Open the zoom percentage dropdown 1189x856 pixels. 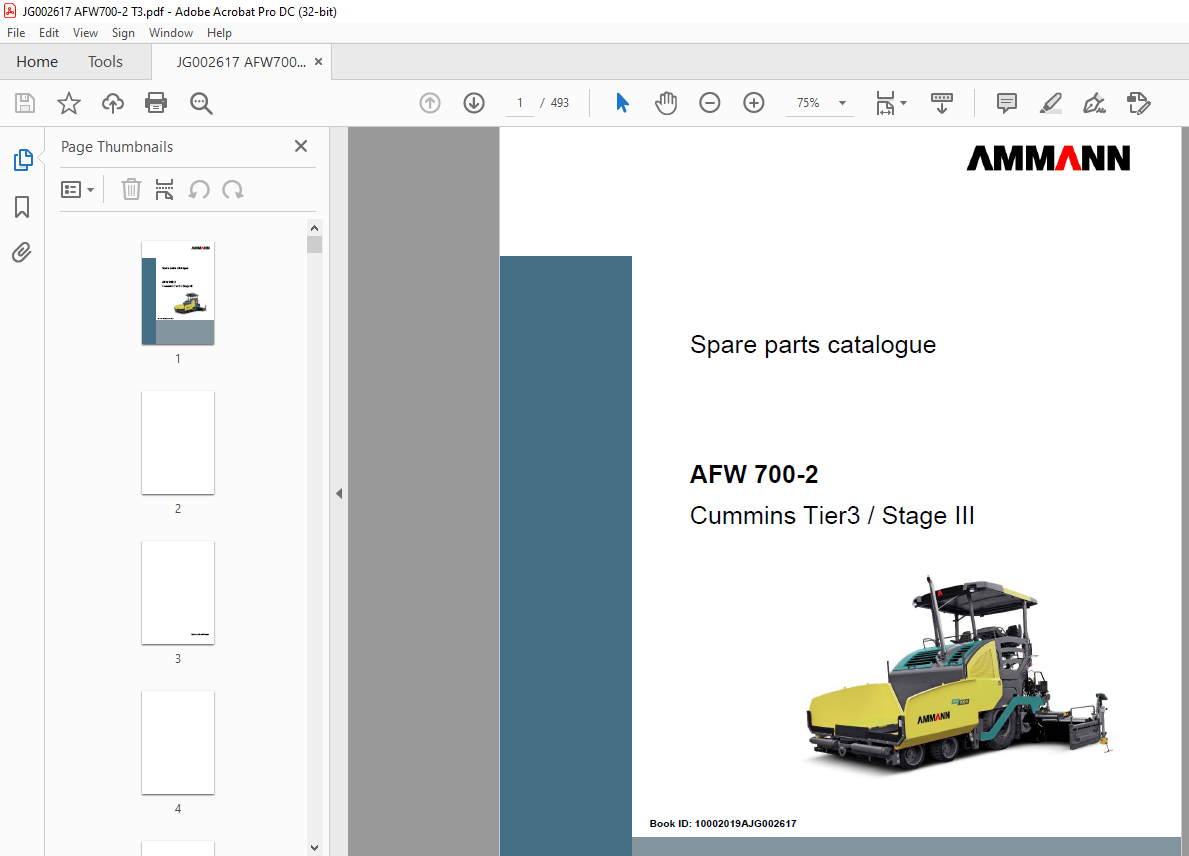[842, 103]
